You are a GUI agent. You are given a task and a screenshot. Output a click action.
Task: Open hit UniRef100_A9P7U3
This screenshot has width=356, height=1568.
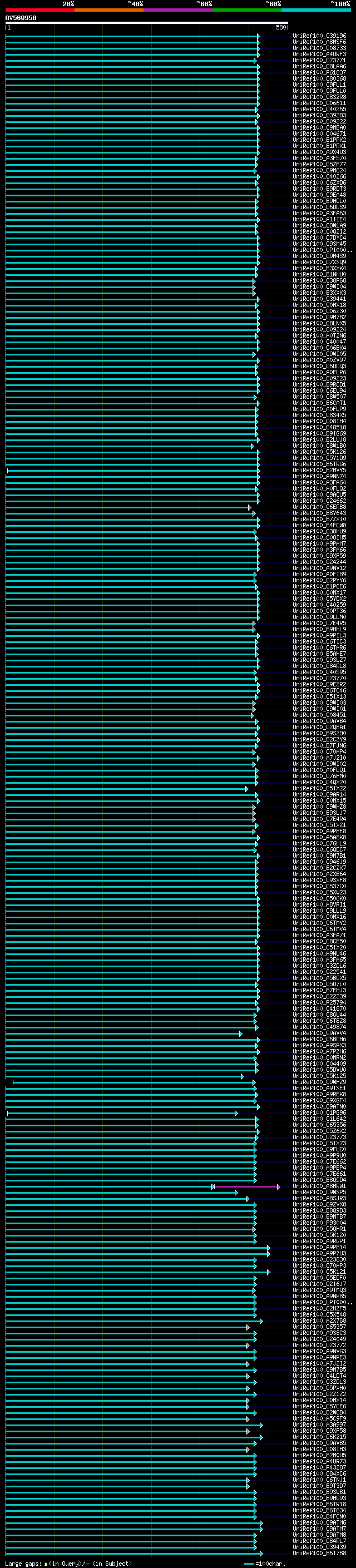(319, 1253)
